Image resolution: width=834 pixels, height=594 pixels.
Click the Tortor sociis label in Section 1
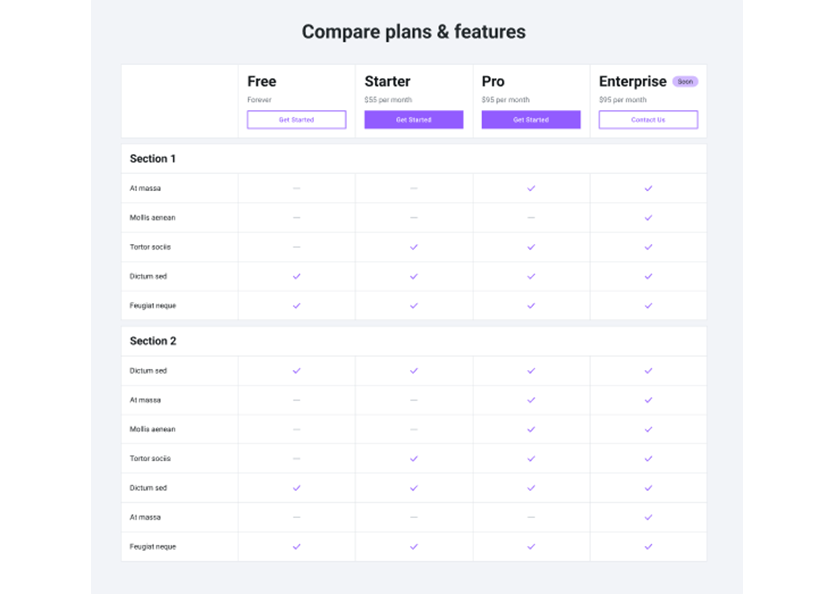[x=150, y=247]
